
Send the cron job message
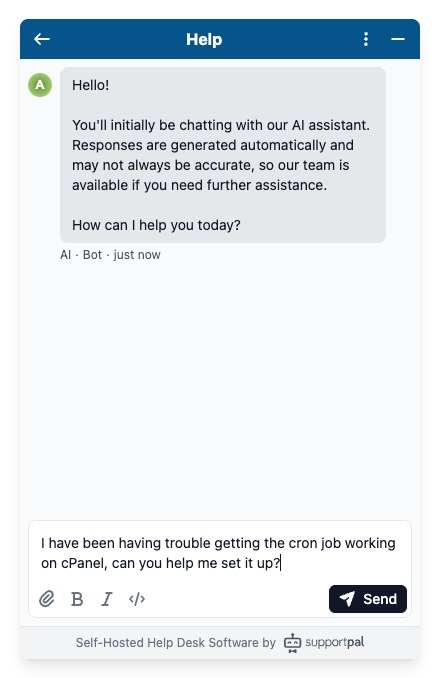[x=368, y=599]
